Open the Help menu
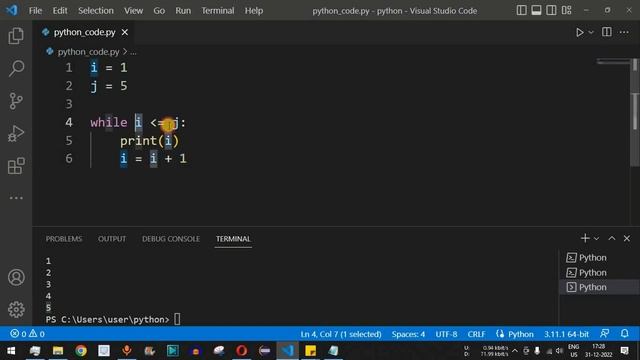This screenshot has width=640, height=360. point(253,11)
